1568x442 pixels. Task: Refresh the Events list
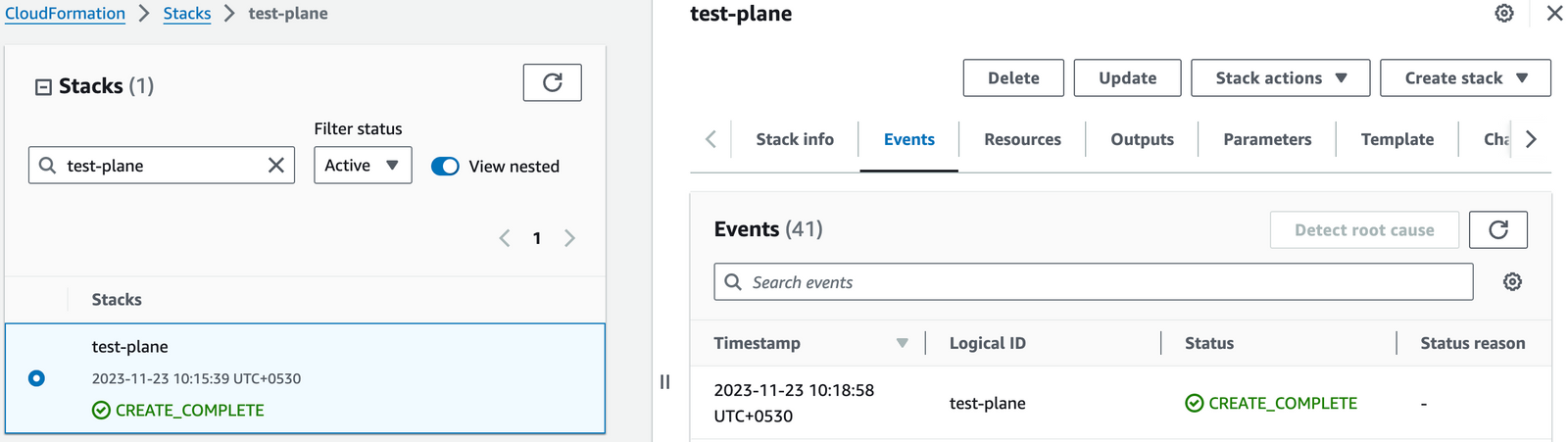pos(1497,229)
